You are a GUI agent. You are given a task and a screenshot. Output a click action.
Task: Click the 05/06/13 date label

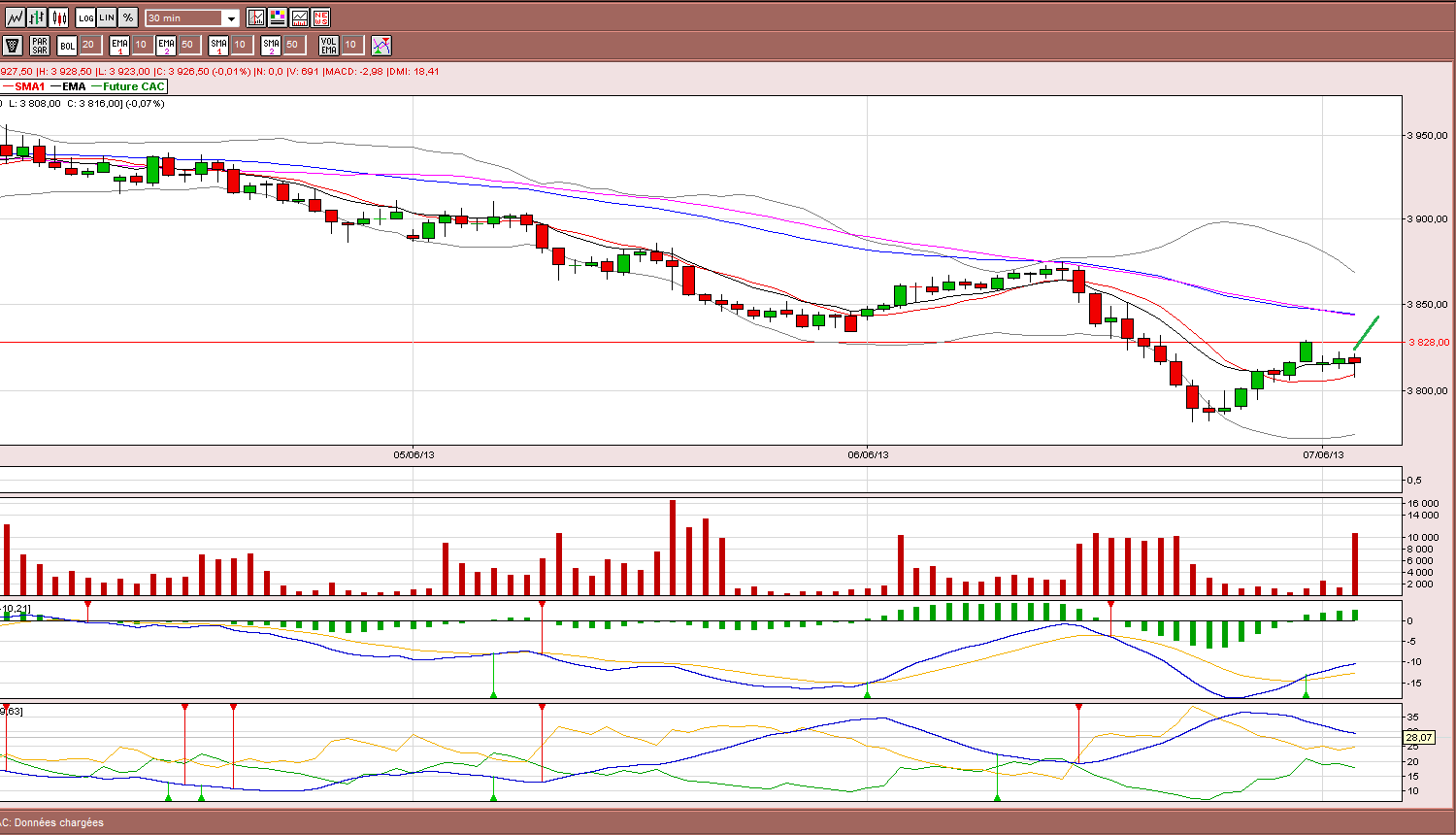pyautogui.click(x=414, y=454)
